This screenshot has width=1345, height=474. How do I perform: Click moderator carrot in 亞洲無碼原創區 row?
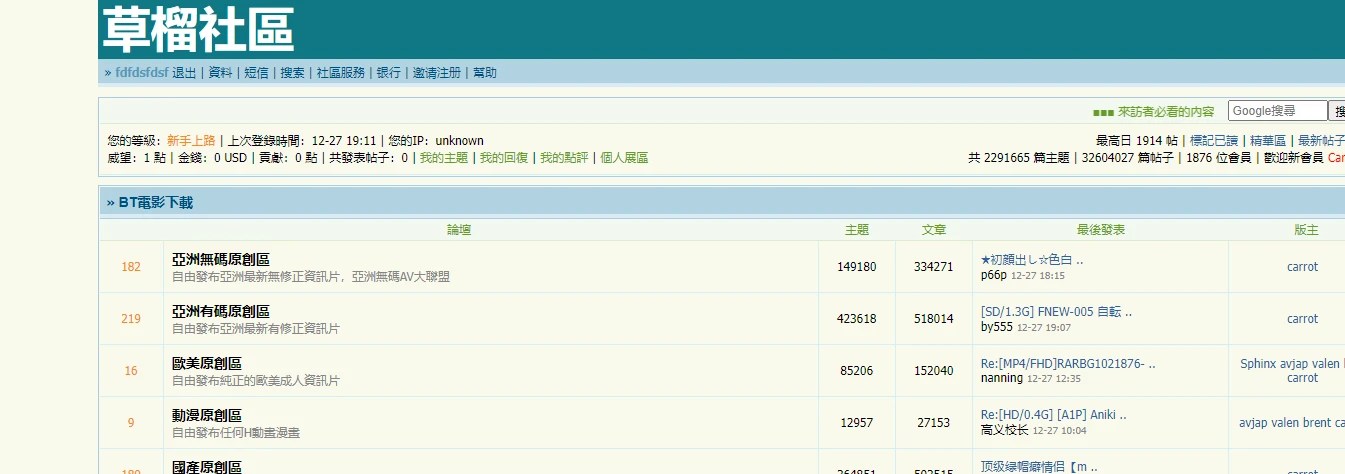pos(1302,267)
